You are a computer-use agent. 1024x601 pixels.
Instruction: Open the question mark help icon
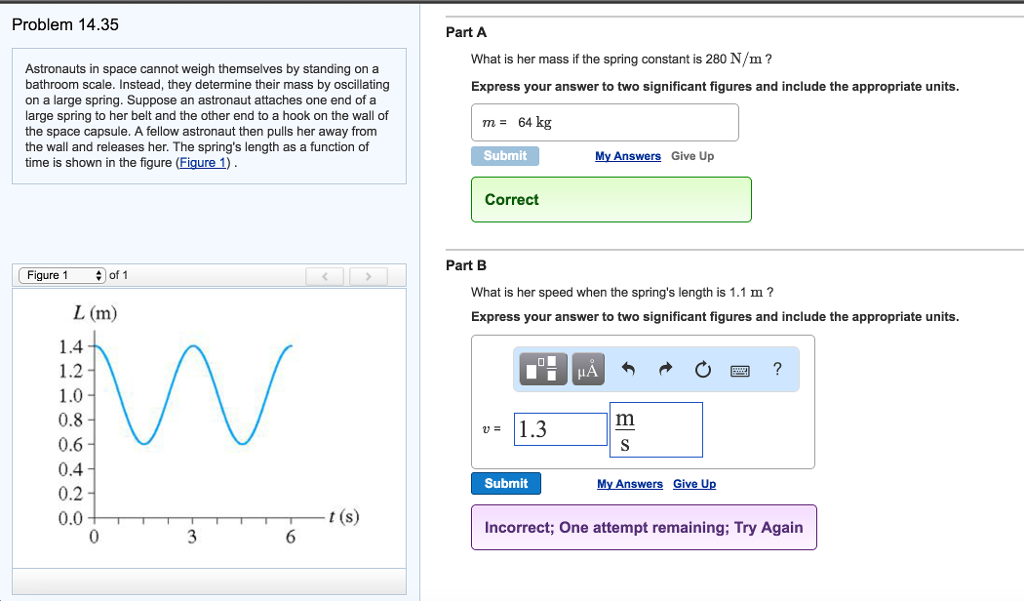[x=777, y=370]
